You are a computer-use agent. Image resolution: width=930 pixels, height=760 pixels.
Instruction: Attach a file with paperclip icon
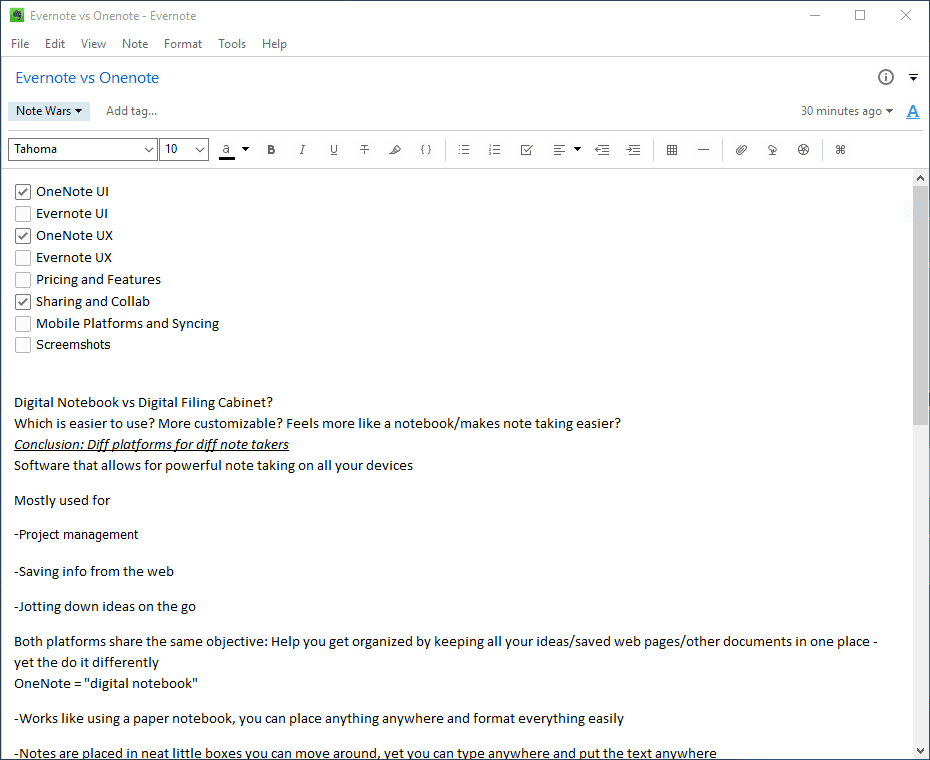(741, 150)
